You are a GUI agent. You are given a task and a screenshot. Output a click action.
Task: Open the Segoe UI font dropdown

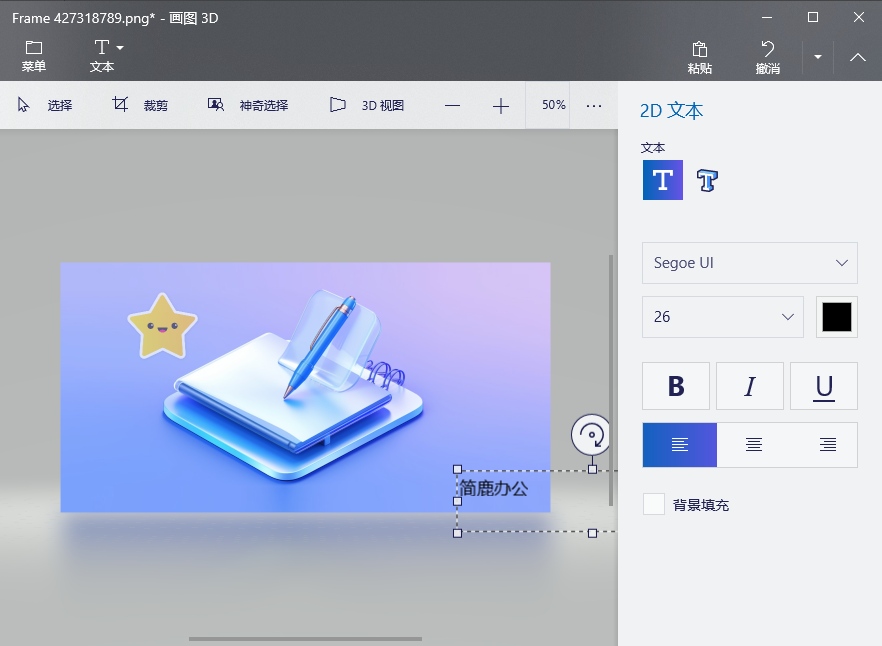pos(749,262)
